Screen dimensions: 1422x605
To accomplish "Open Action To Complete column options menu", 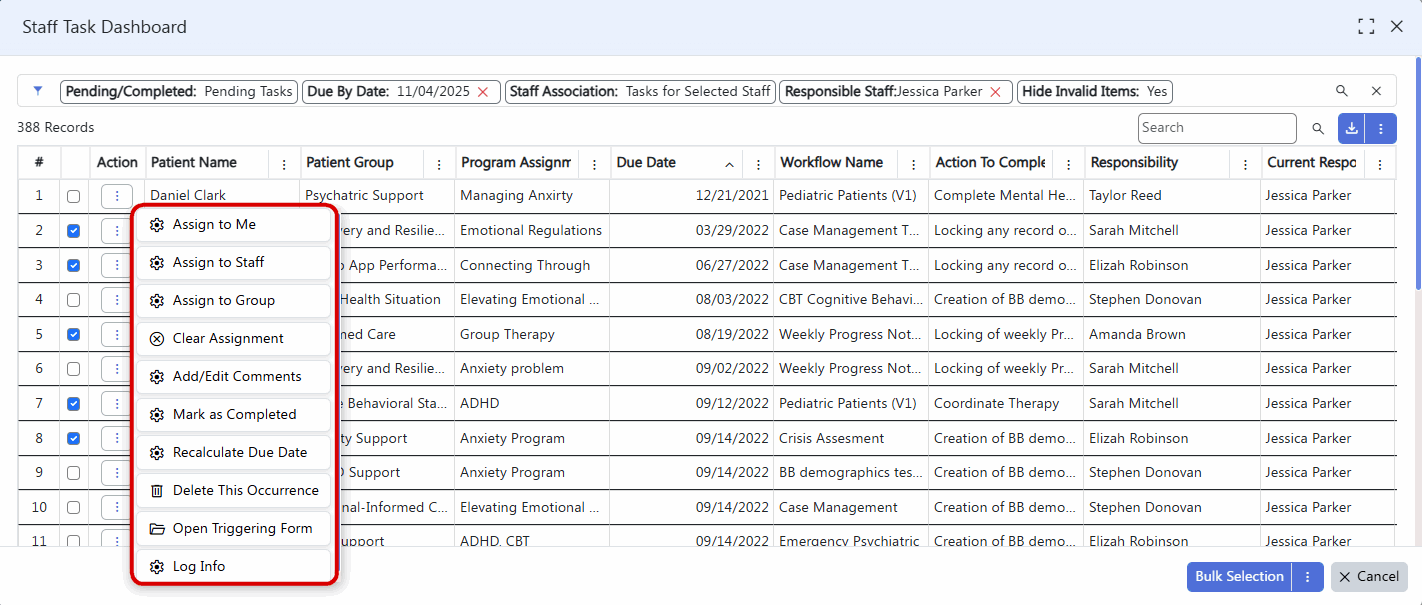I will (1068, 164).
